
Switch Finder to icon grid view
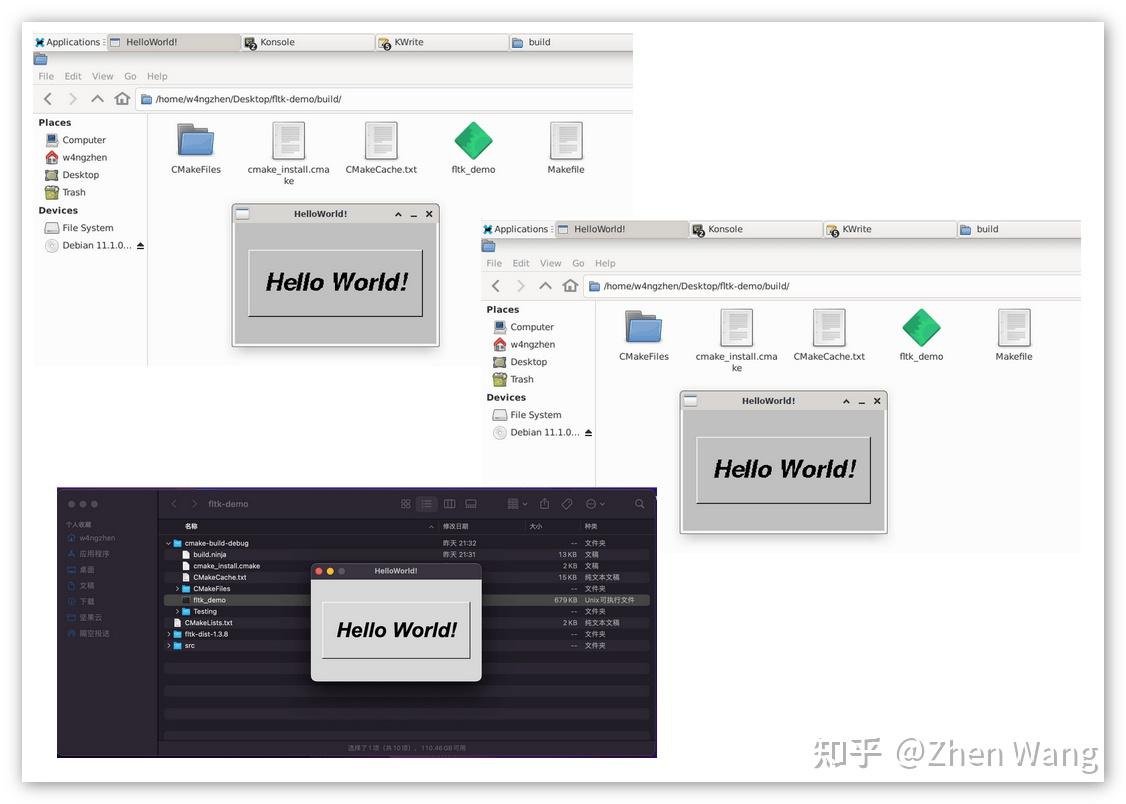pyautogui.click(x=406, y=503)
